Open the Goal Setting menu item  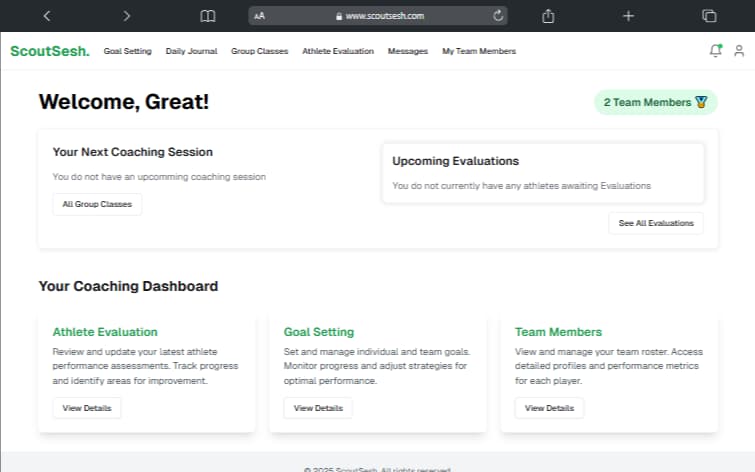[127, 51]
